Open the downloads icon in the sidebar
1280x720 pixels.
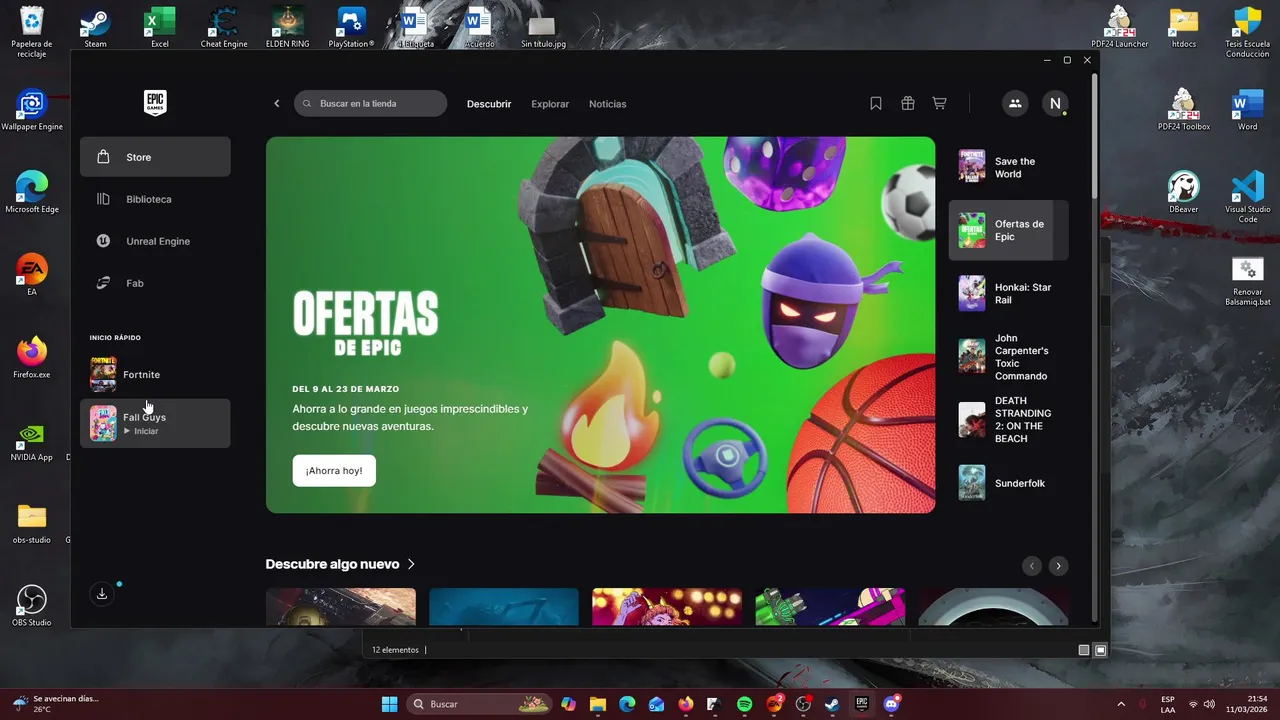pyautogui.click(x=102, y=594)
